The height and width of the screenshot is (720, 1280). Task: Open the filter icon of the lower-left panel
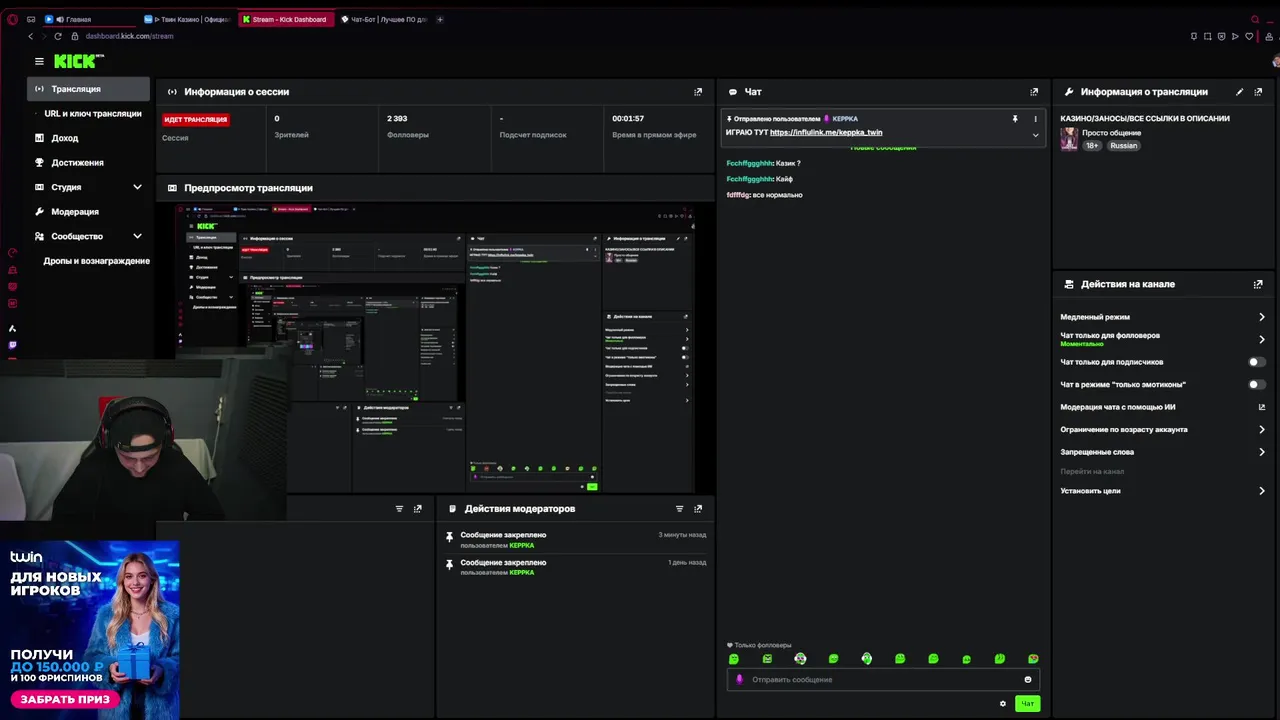tap(400, 509)
